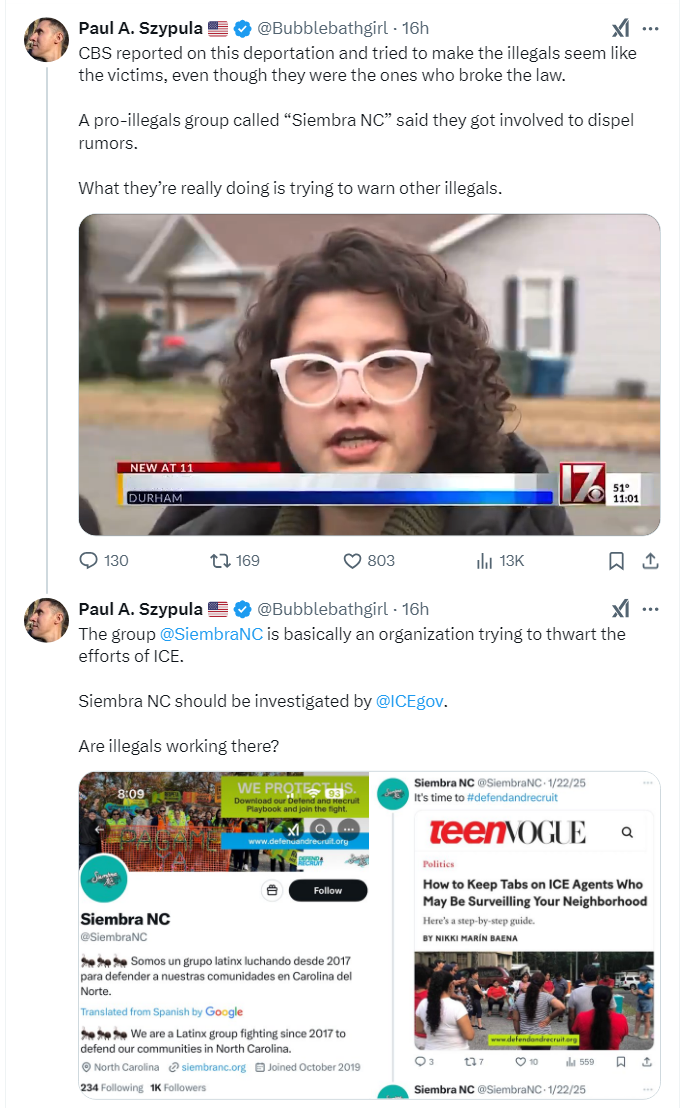This screenshot has height=1108, width=682.
Task: Open Siembra NC profile screenshot image
Action: coord(223,935)
